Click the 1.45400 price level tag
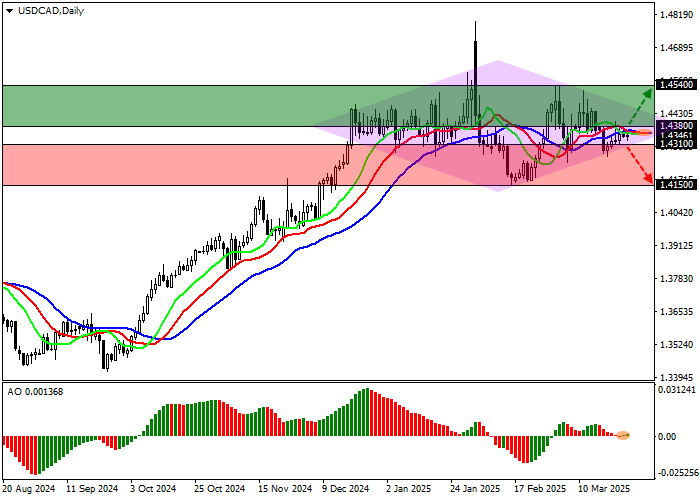700x500 pixels. [x=676, y=86]
